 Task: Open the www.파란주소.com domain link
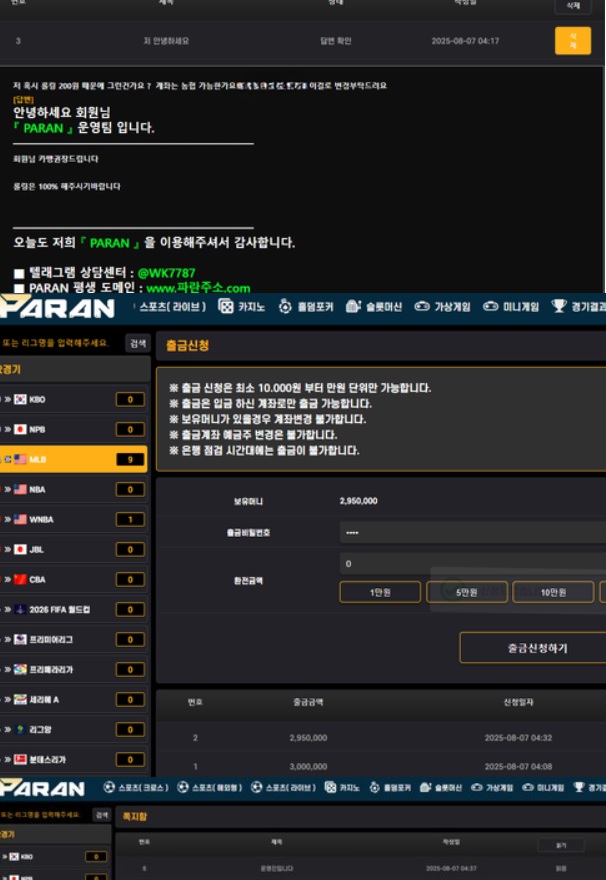(x=198, y=288)
